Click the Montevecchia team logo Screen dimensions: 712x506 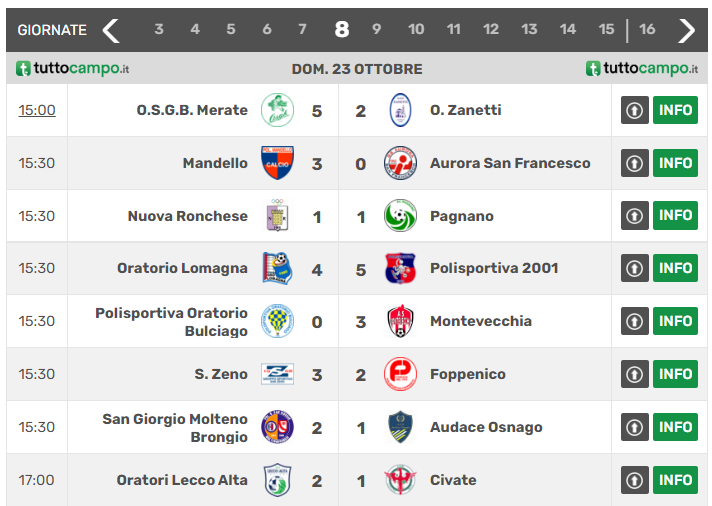pyautogui.click(x=400, y=321)
